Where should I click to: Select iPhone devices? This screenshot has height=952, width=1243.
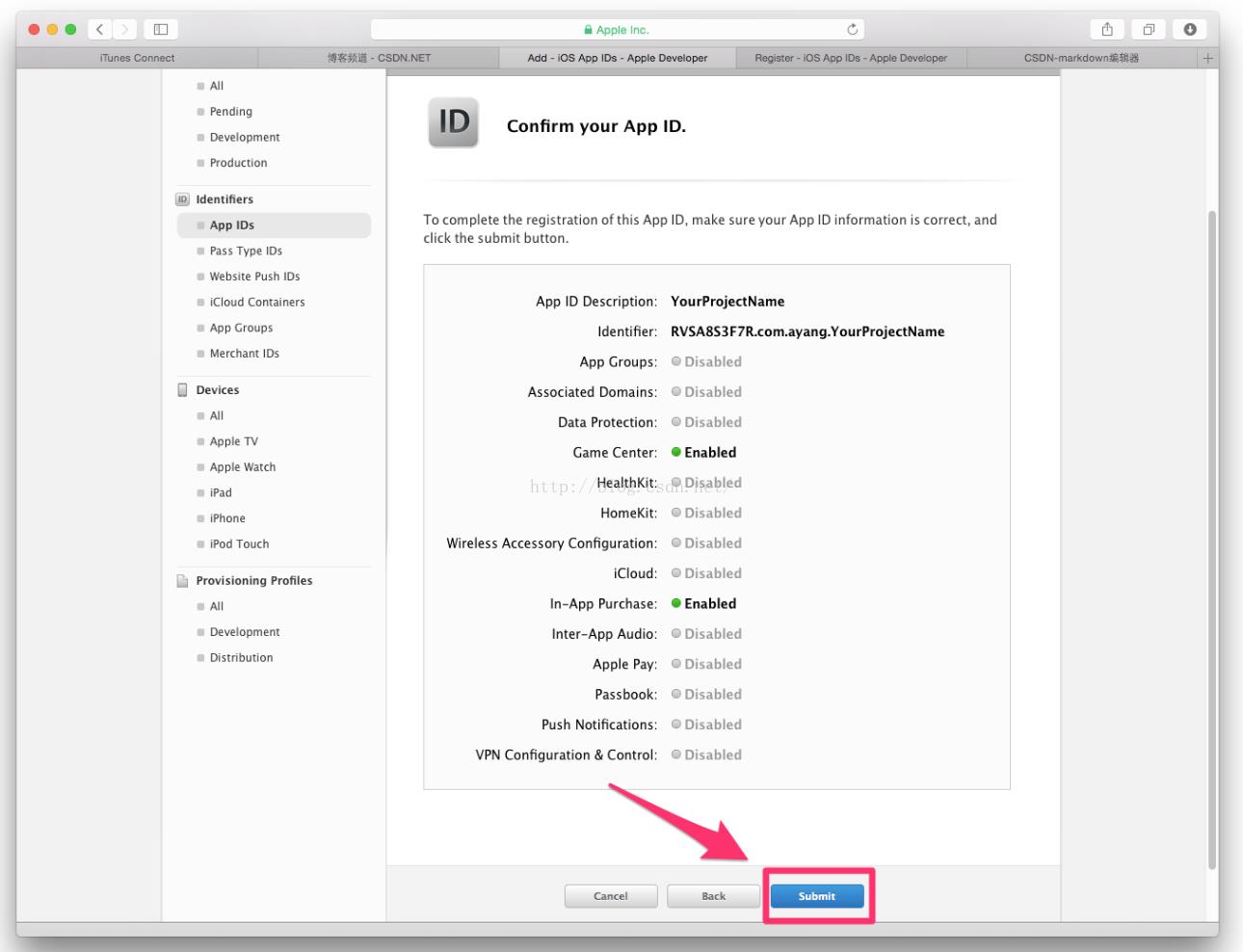coord(227,518)
